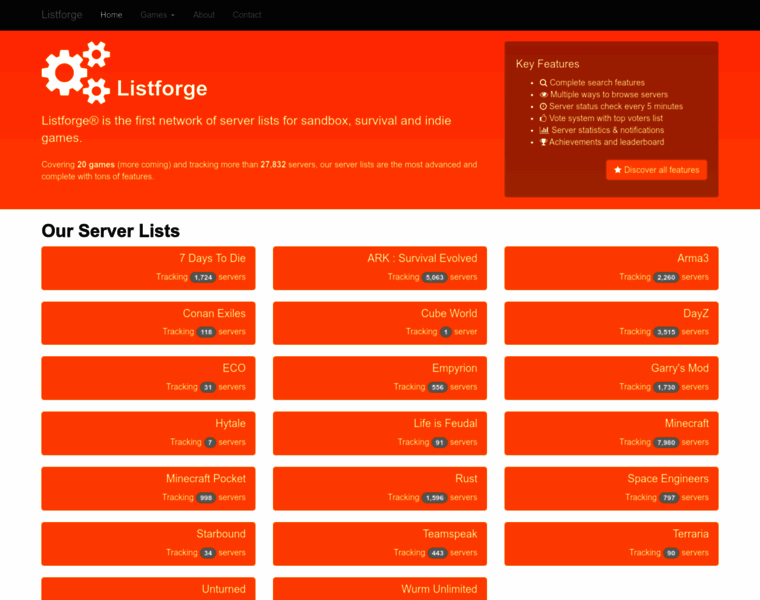Open the Unturned server list
Viewport: 760px width, 600px height.
pos(148,589)
